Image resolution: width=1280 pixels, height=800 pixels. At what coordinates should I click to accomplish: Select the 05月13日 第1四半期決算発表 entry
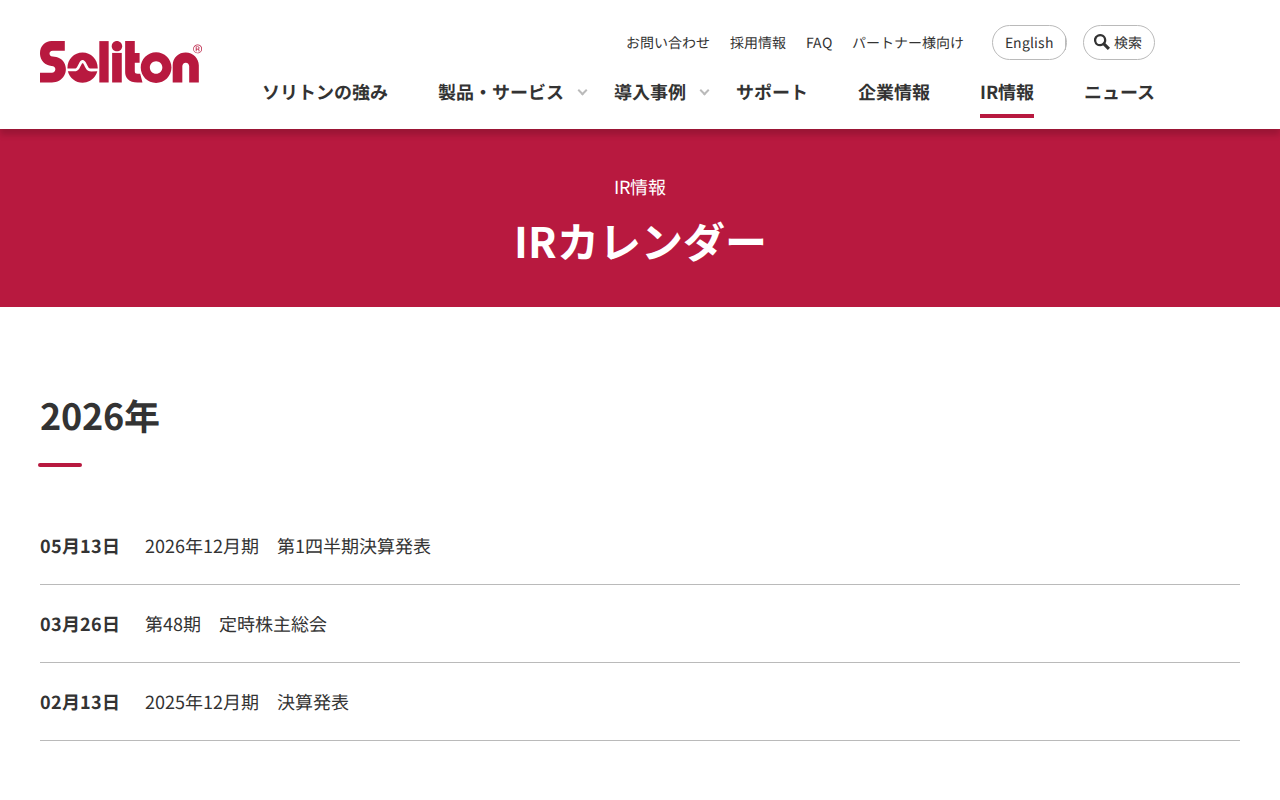tap(640, 546)
